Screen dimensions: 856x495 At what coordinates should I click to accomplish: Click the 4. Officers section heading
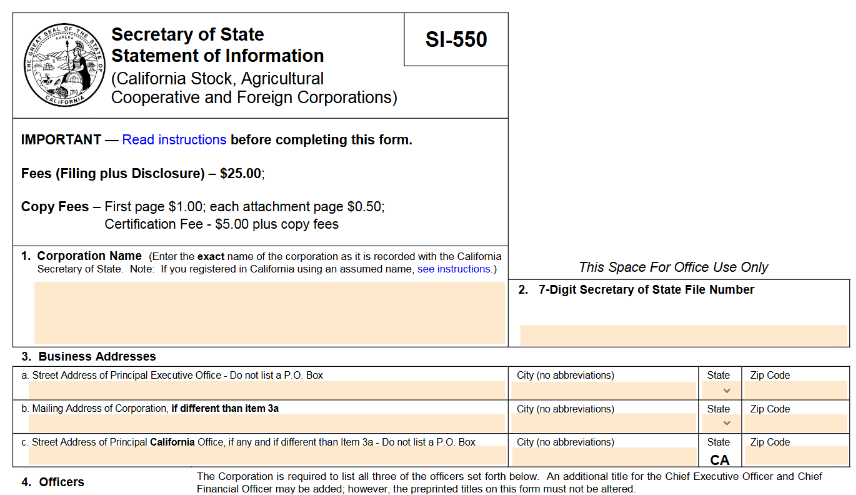pos(61,482)
